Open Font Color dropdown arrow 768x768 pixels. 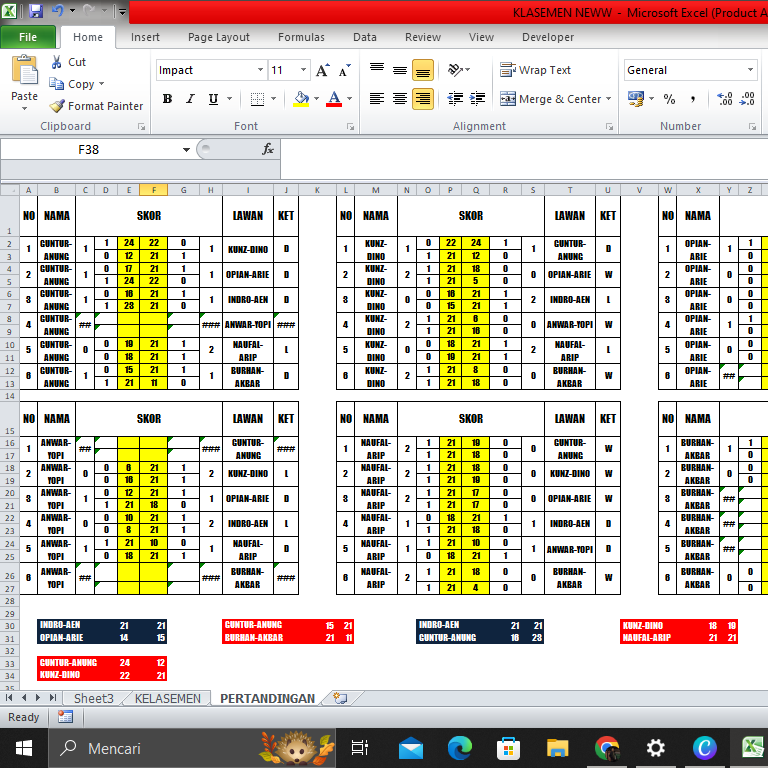pyautogui.click(x=349, y=99)
